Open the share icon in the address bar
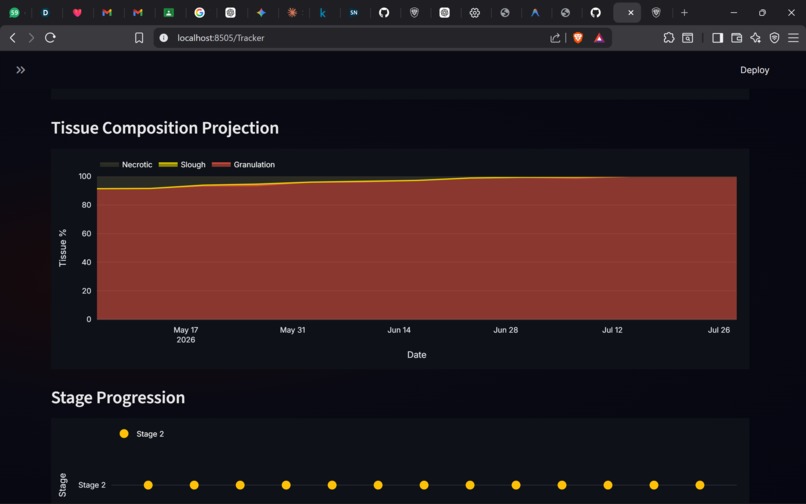This screenshot has width=806, height=504. click(x=555, y=38)
